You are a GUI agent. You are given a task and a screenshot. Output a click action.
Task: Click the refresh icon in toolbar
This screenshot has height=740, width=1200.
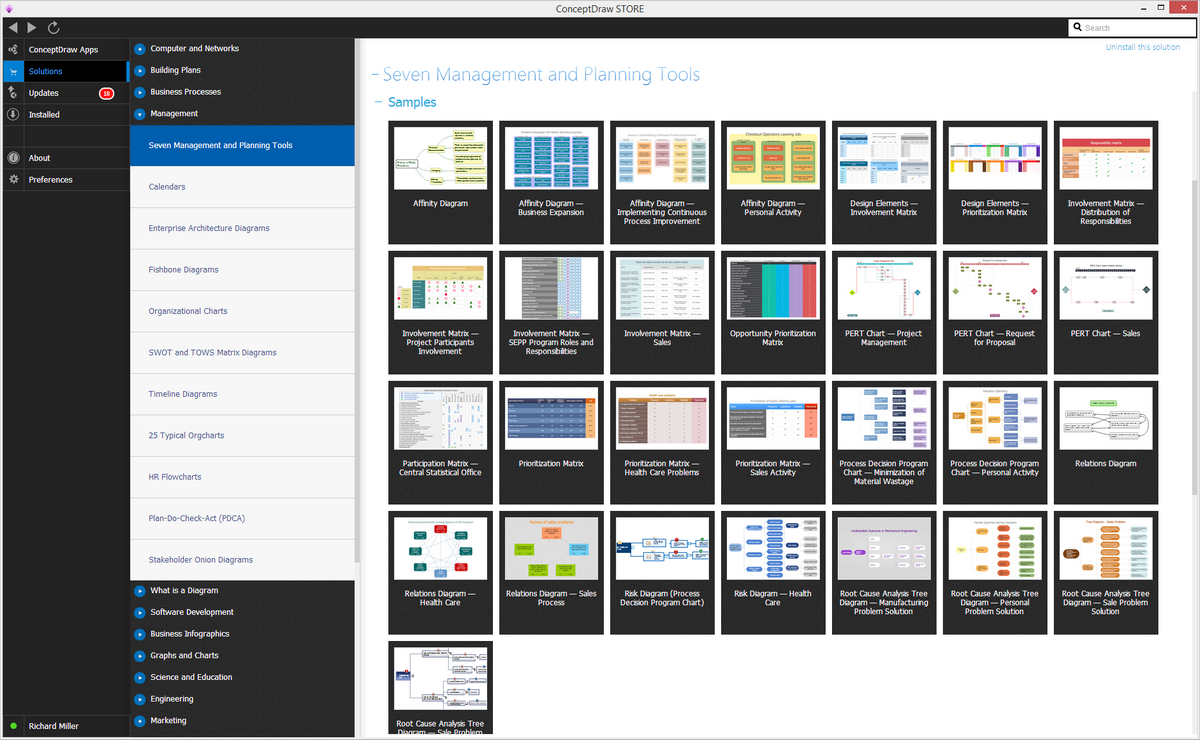pos(53,28)
